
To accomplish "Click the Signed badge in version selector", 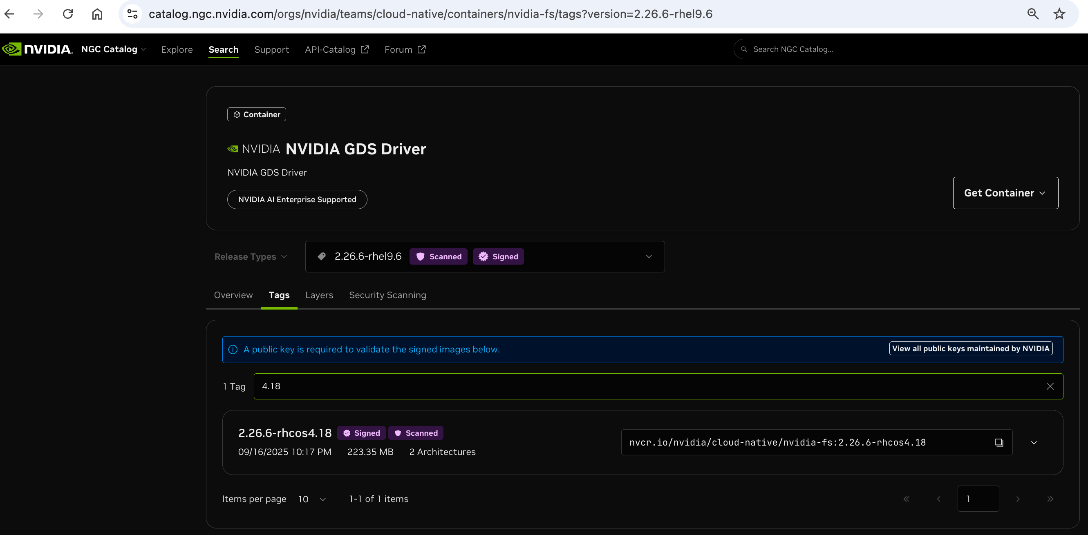I will click(498, 256).
